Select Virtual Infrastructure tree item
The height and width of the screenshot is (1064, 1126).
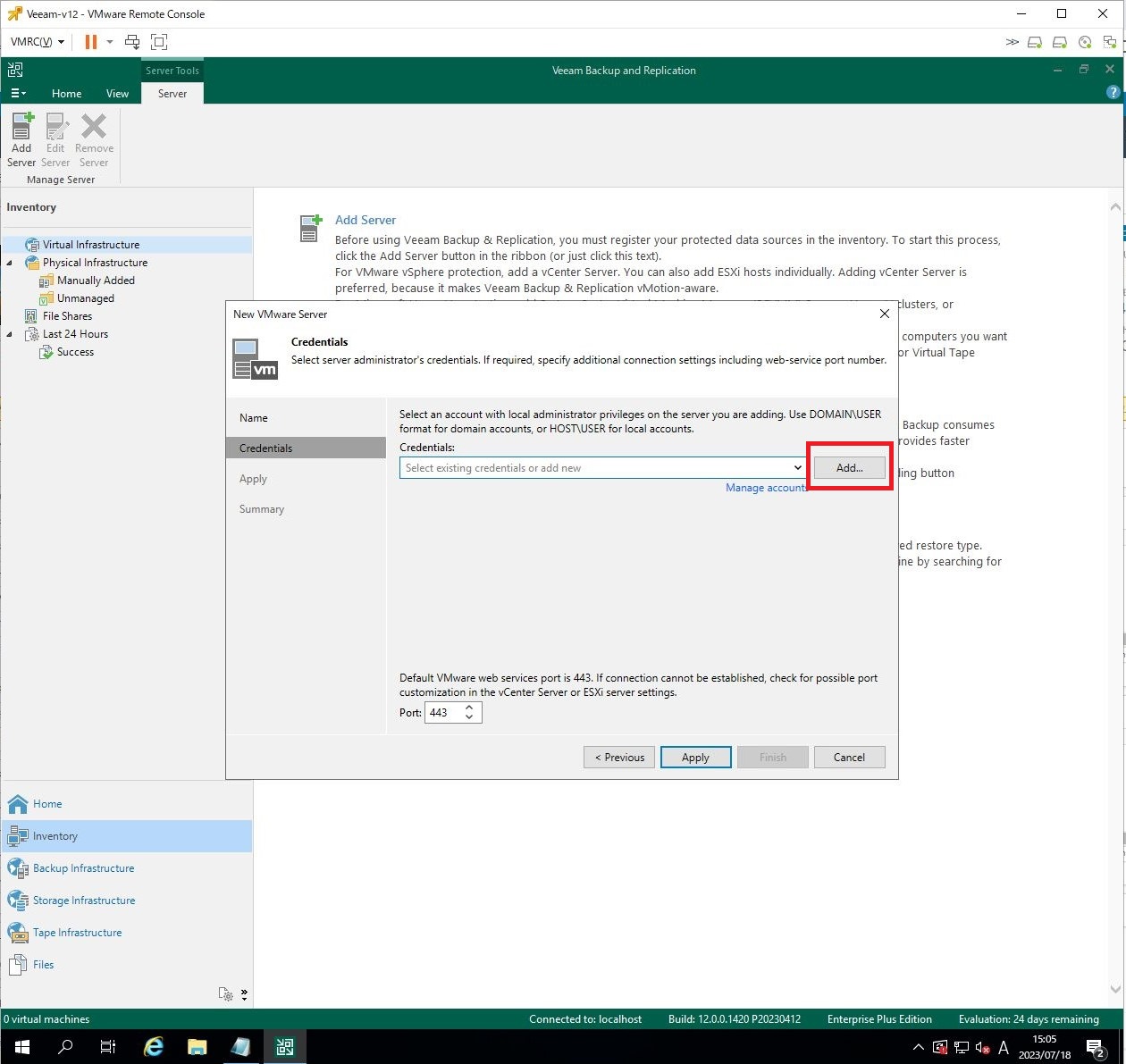(x=91, y=245)
